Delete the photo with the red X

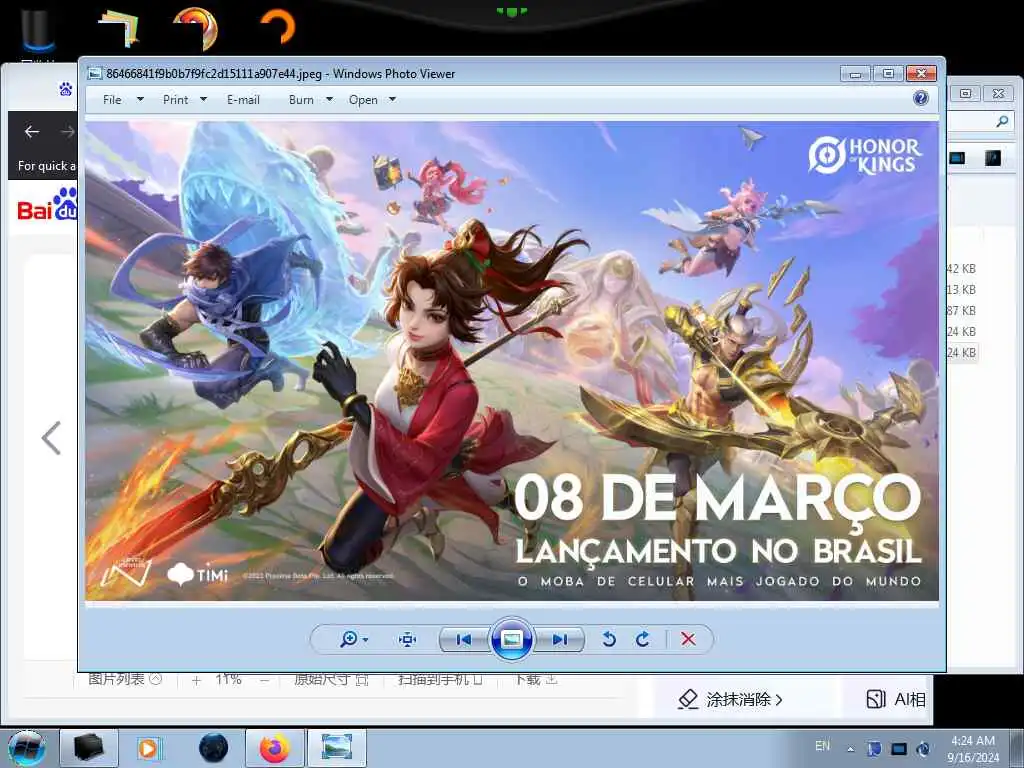pyautogui.click(x=688, y=639)
